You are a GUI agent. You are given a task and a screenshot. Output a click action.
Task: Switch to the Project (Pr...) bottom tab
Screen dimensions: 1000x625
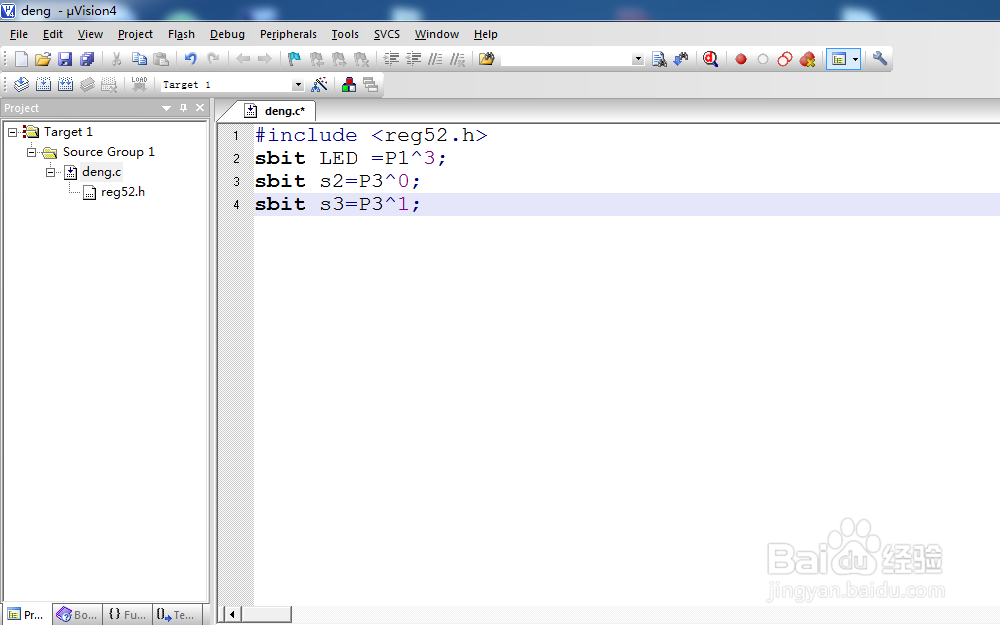(26, 614)
